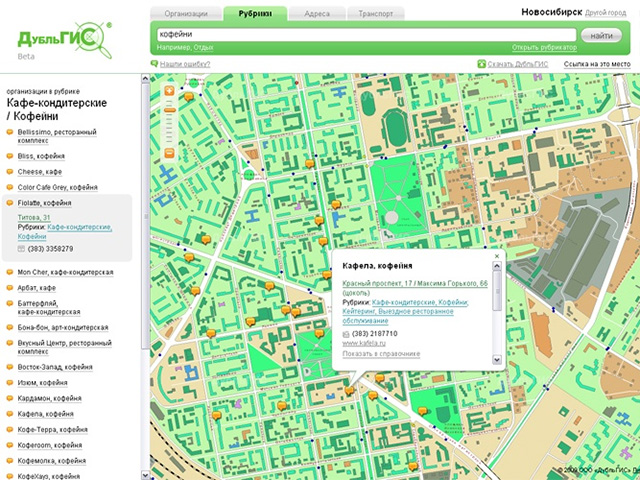Click marker icon beside Арбат, кафе
This screenshot has width=640, height=480.
pyautogui.click(x=9, y=288)
